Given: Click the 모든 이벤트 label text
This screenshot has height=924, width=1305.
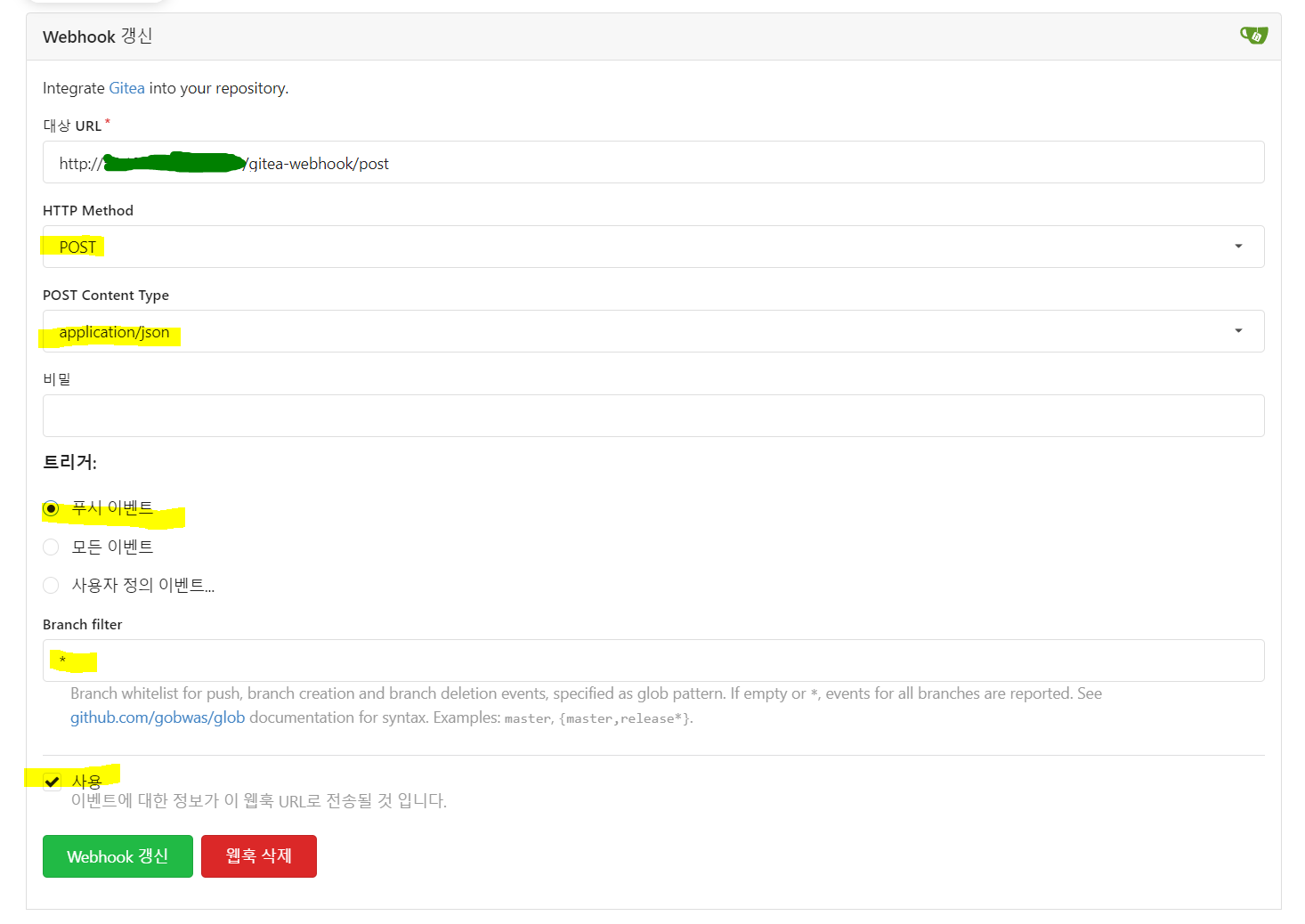Looking at the screenshot, I should 112,547.
